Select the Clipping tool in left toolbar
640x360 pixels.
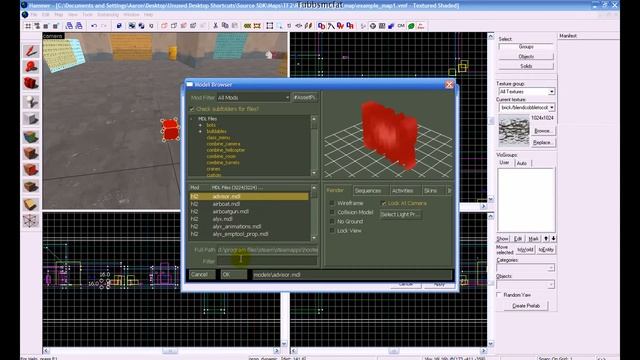[31, 204]
